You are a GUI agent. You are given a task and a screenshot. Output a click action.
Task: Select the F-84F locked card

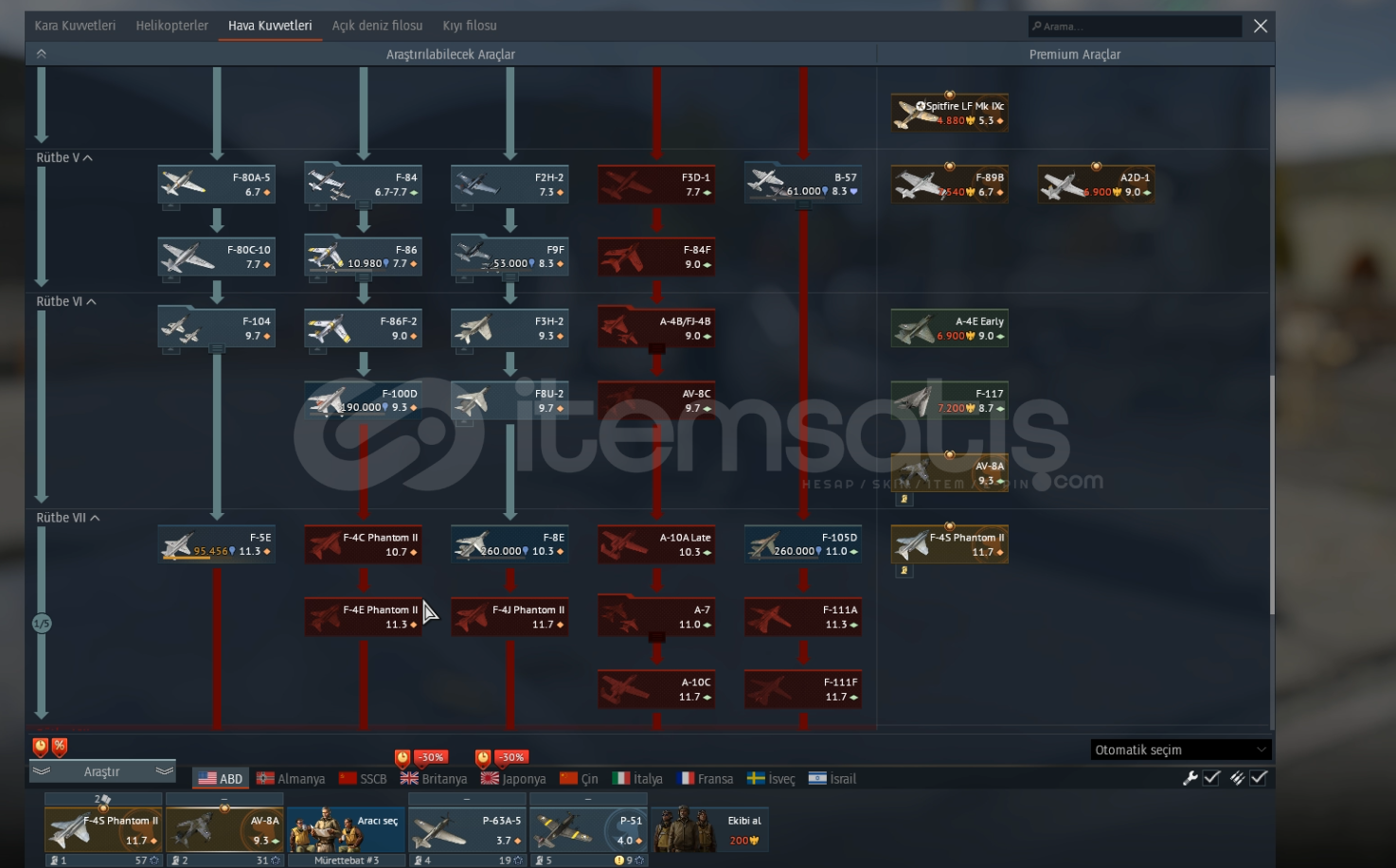[x=656, y=257]
